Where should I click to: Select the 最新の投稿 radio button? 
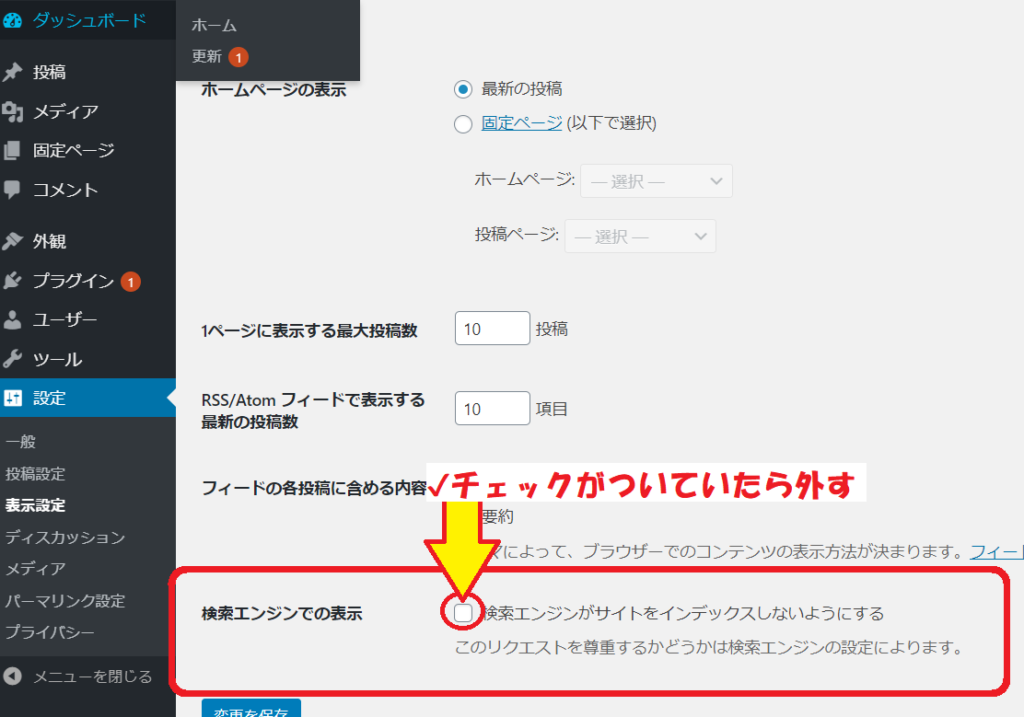(462, 89)
